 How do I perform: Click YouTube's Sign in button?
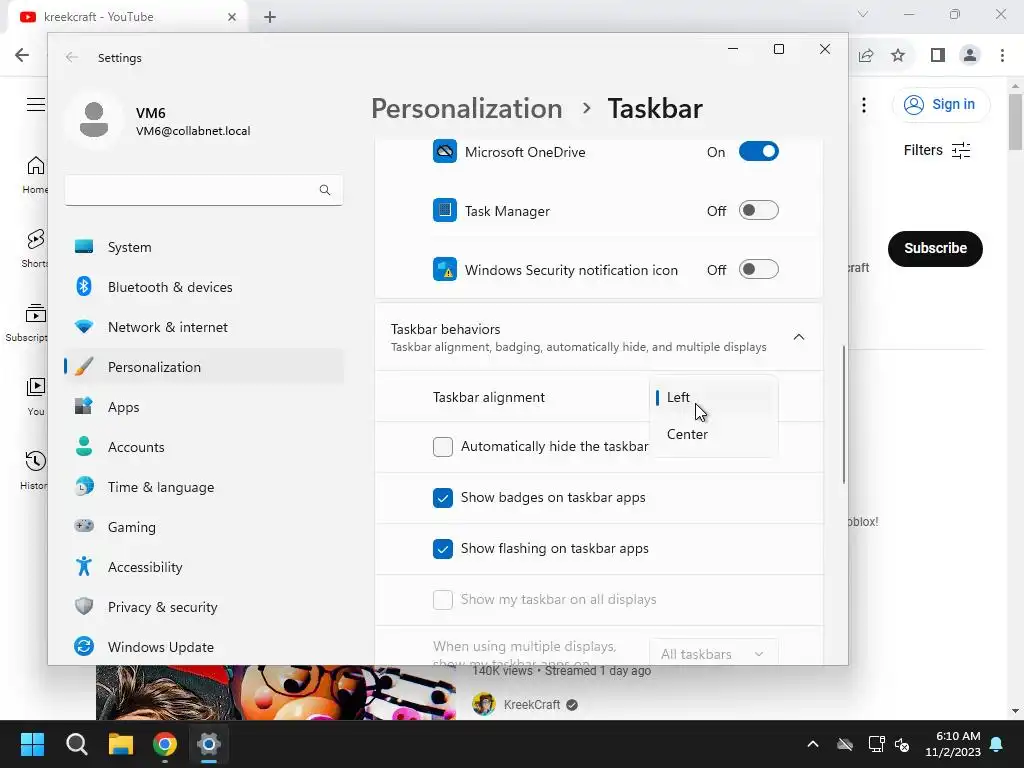tap(941, 104)
